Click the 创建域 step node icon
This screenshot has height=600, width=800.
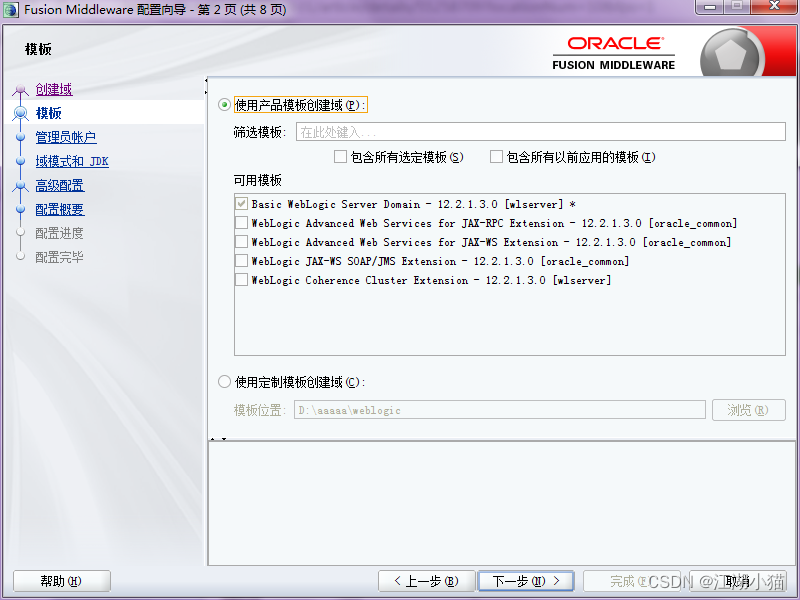(x=20, y=91)
